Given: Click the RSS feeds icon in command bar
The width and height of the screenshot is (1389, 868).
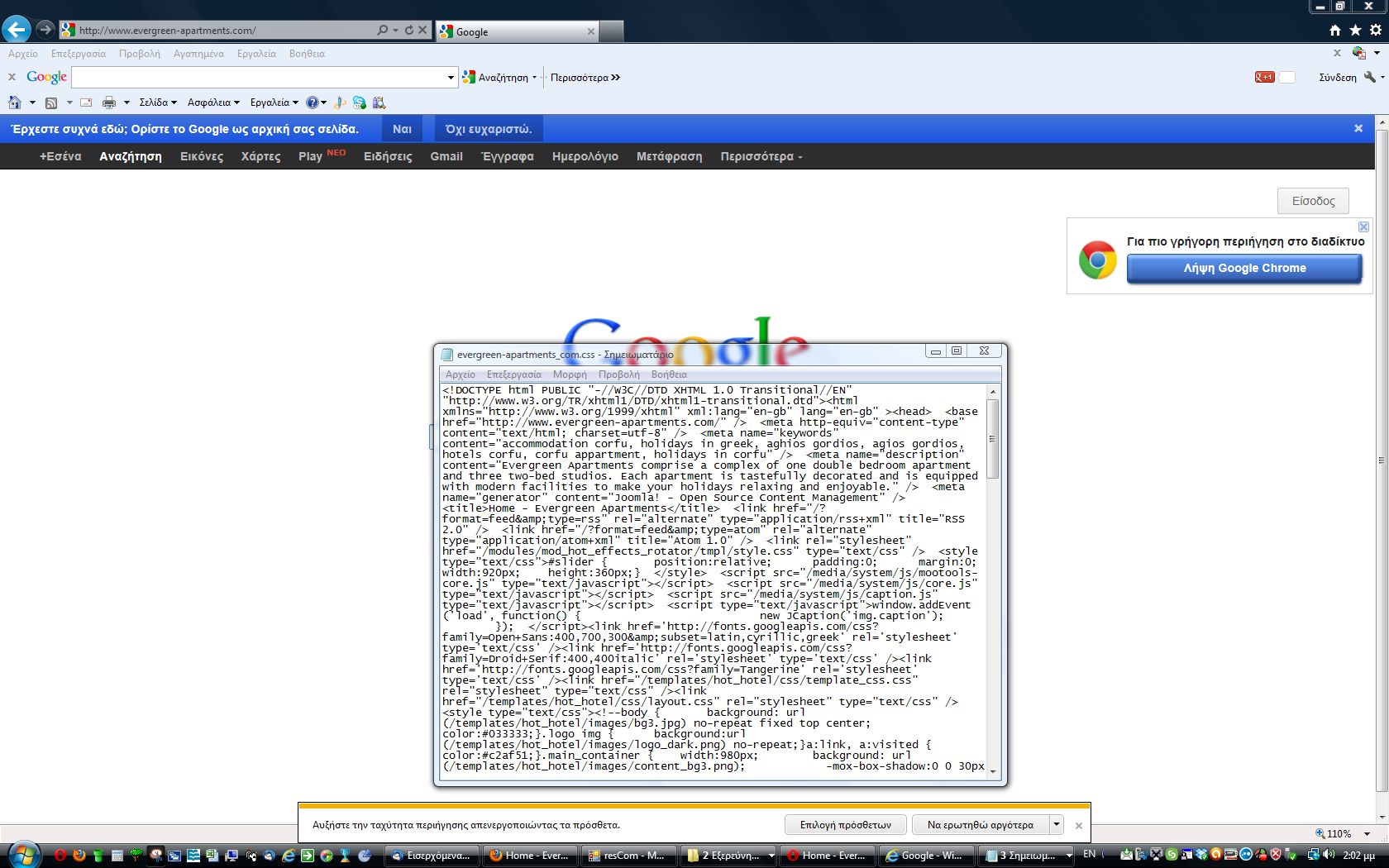Looking at the screenshot, I should click(51, 103).
